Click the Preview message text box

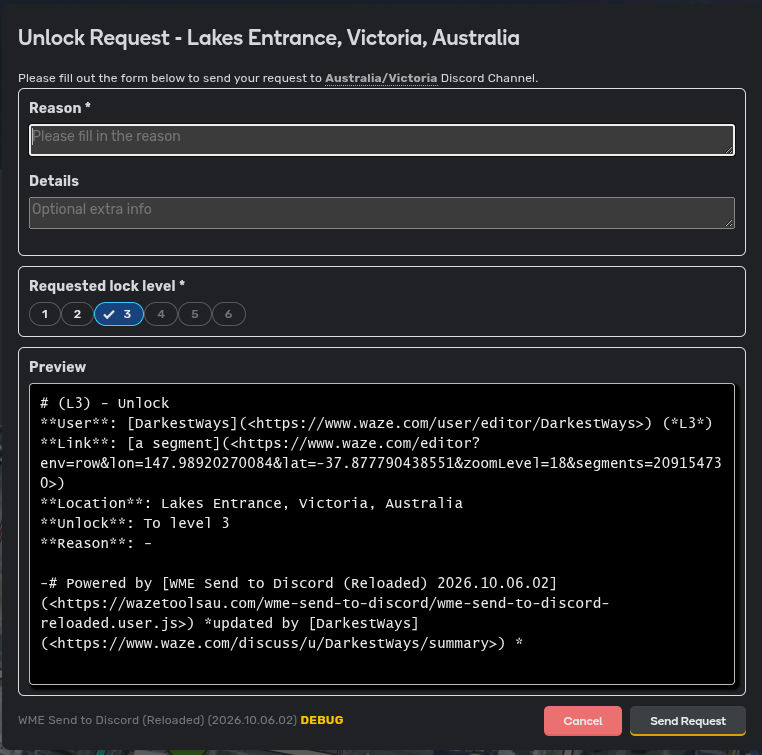381,534
